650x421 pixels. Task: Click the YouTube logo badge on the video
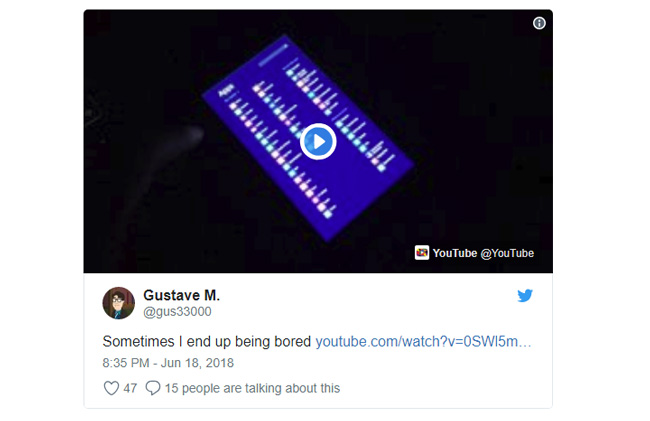(x=422, y=253)
